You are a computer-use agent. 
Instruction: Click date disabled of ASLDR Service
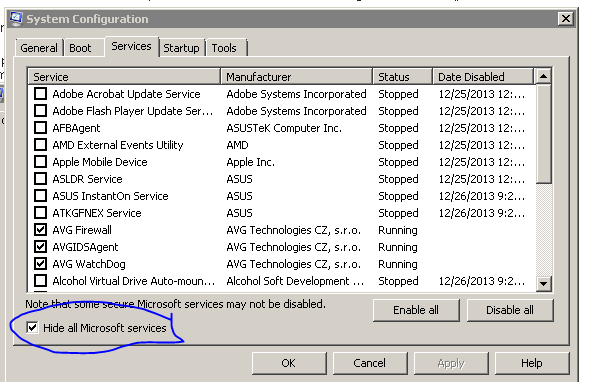click(x=482, y=179)
